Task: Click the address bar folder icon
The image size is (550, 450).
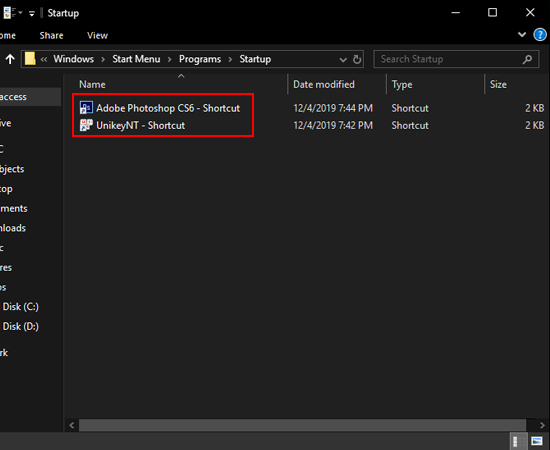Action: pos(30,59)
